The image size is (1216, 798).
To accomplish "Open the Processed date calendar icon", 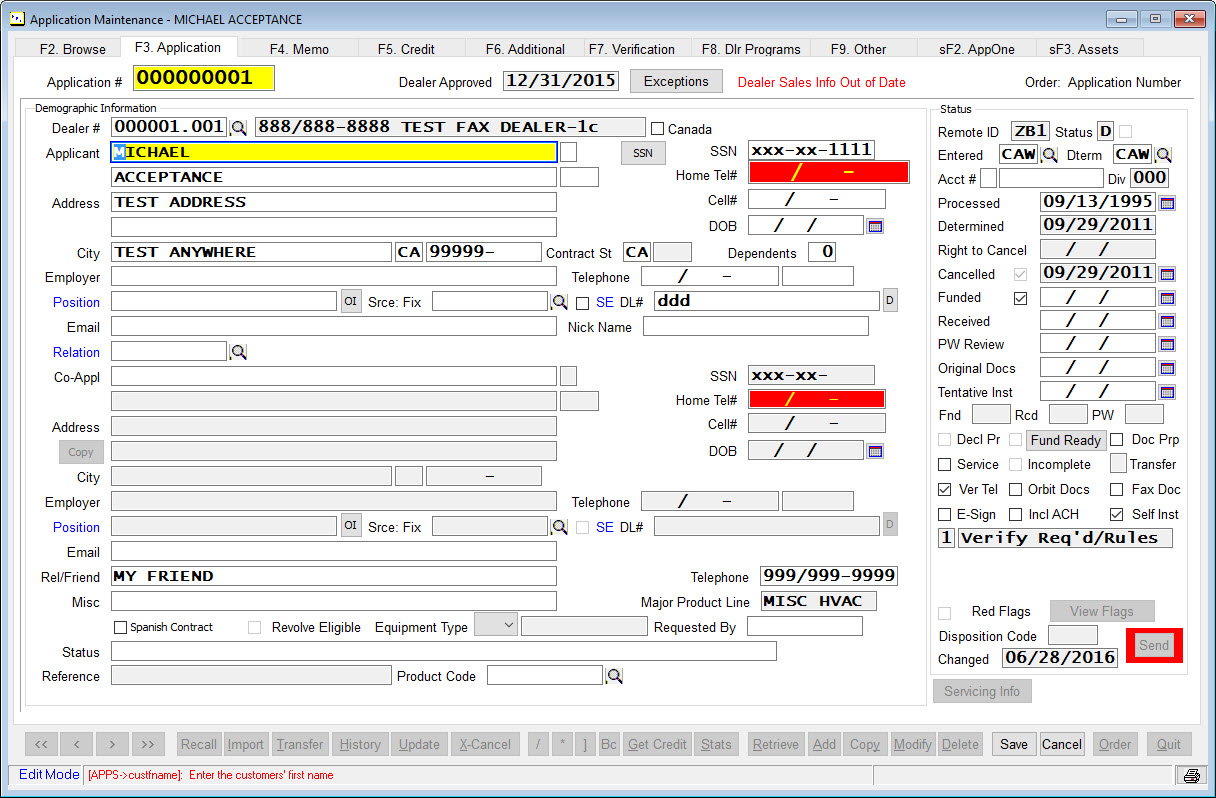I will 1167,203.
